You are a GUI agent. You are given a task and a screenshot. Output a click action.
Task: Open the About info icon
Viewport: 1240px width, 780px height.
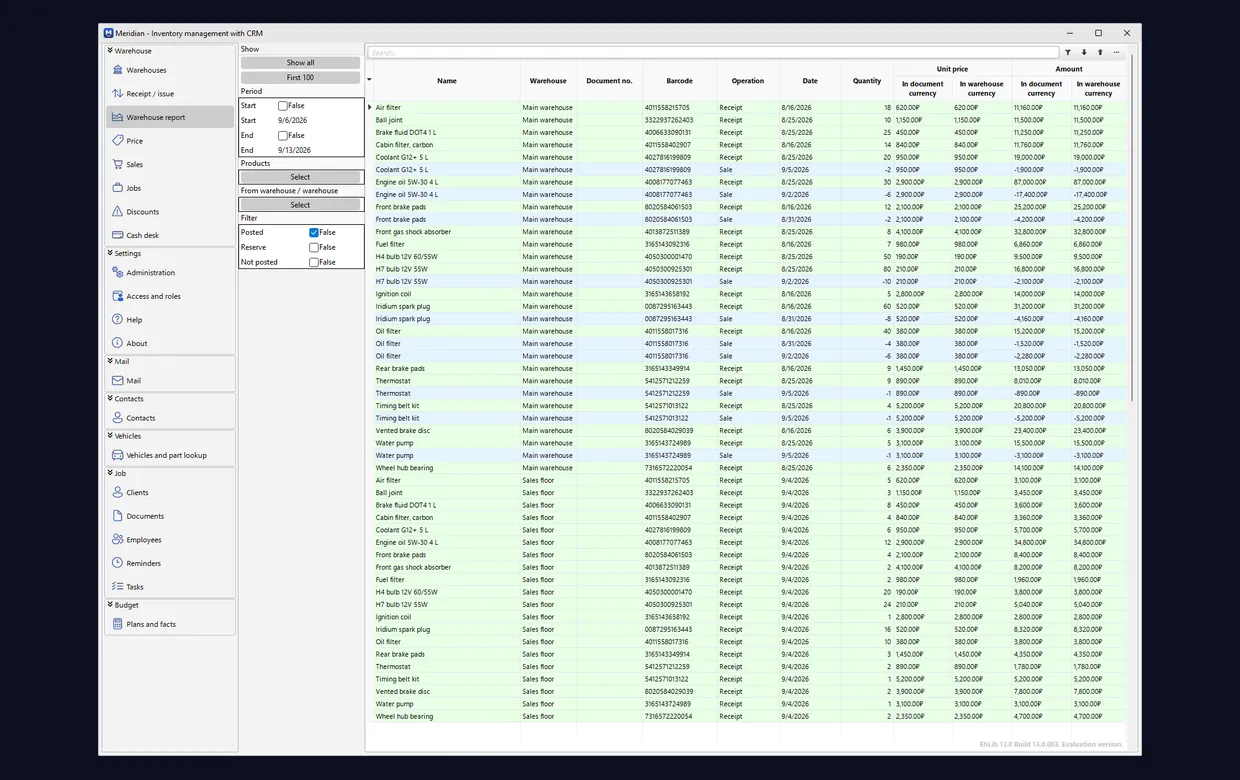tap(117, 343)
